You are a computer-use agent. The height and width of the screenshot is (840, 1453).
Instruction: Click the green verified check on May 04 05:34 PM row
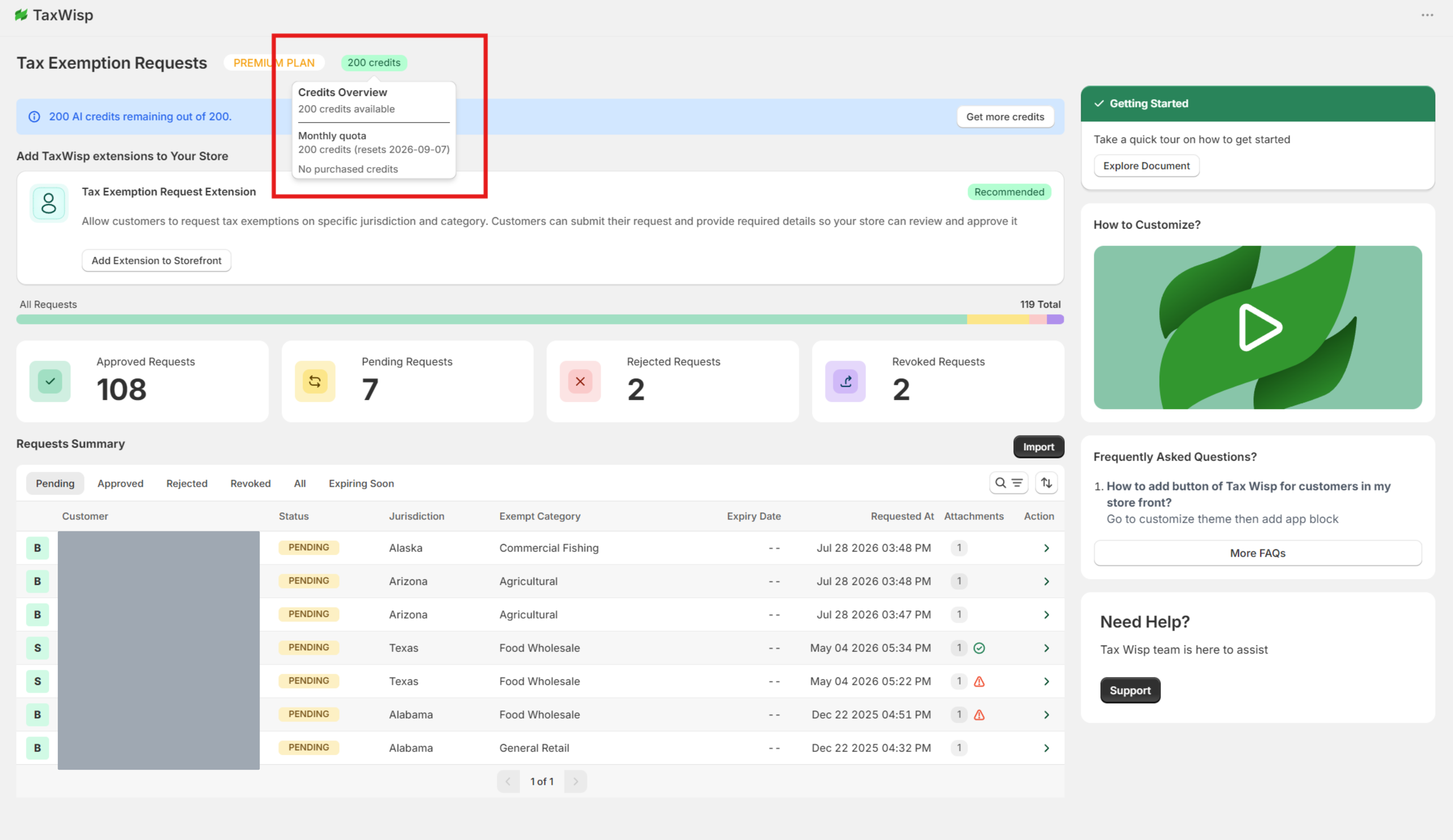click(979, 648)
